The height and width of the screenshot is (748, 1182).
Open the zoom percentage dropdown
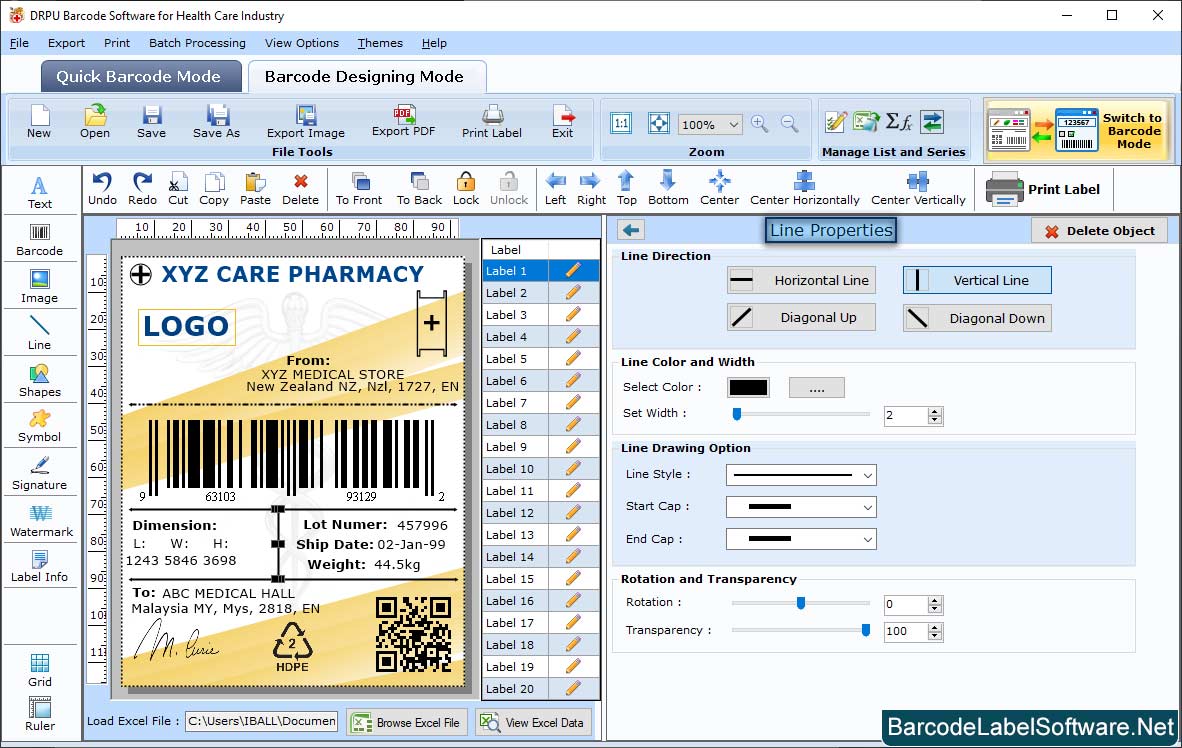(x=733, y=124)
